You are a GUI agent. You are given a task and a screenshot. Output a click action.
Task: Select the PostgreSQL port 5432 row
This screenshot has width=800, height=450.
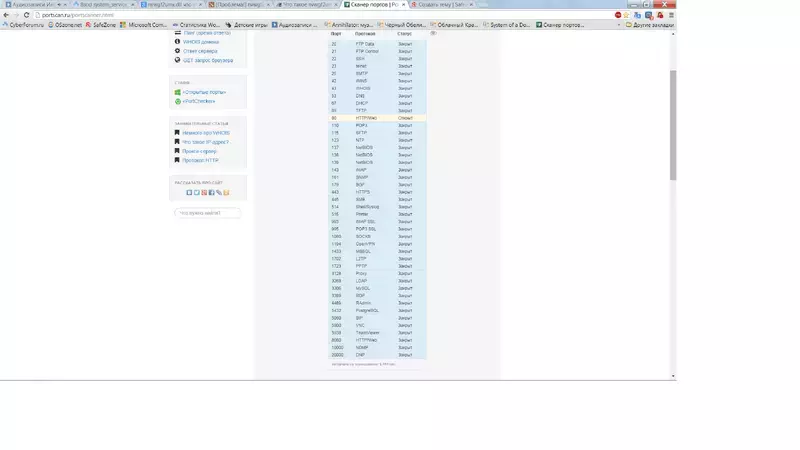[377, 310]
